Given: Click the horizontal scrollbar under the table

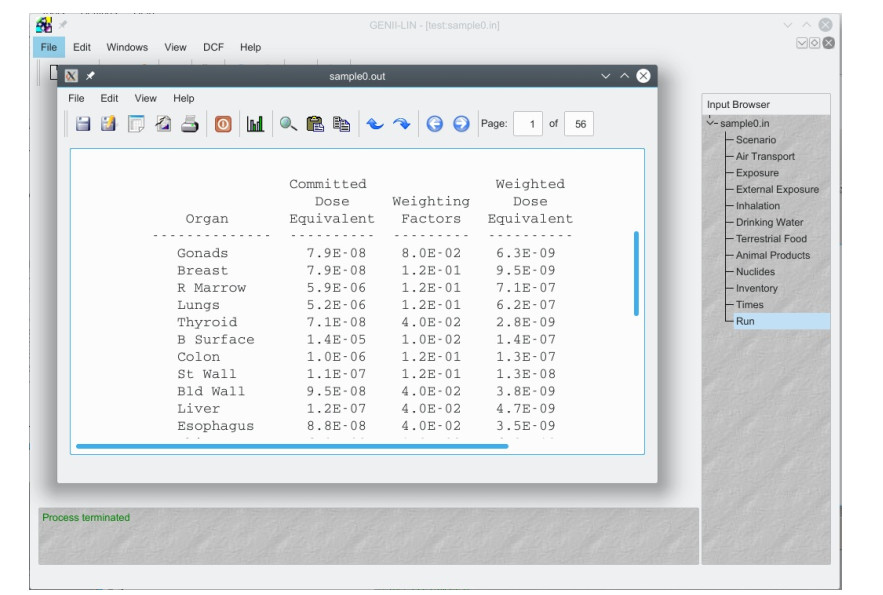Looking at the screenshot, I should point(291,446).
